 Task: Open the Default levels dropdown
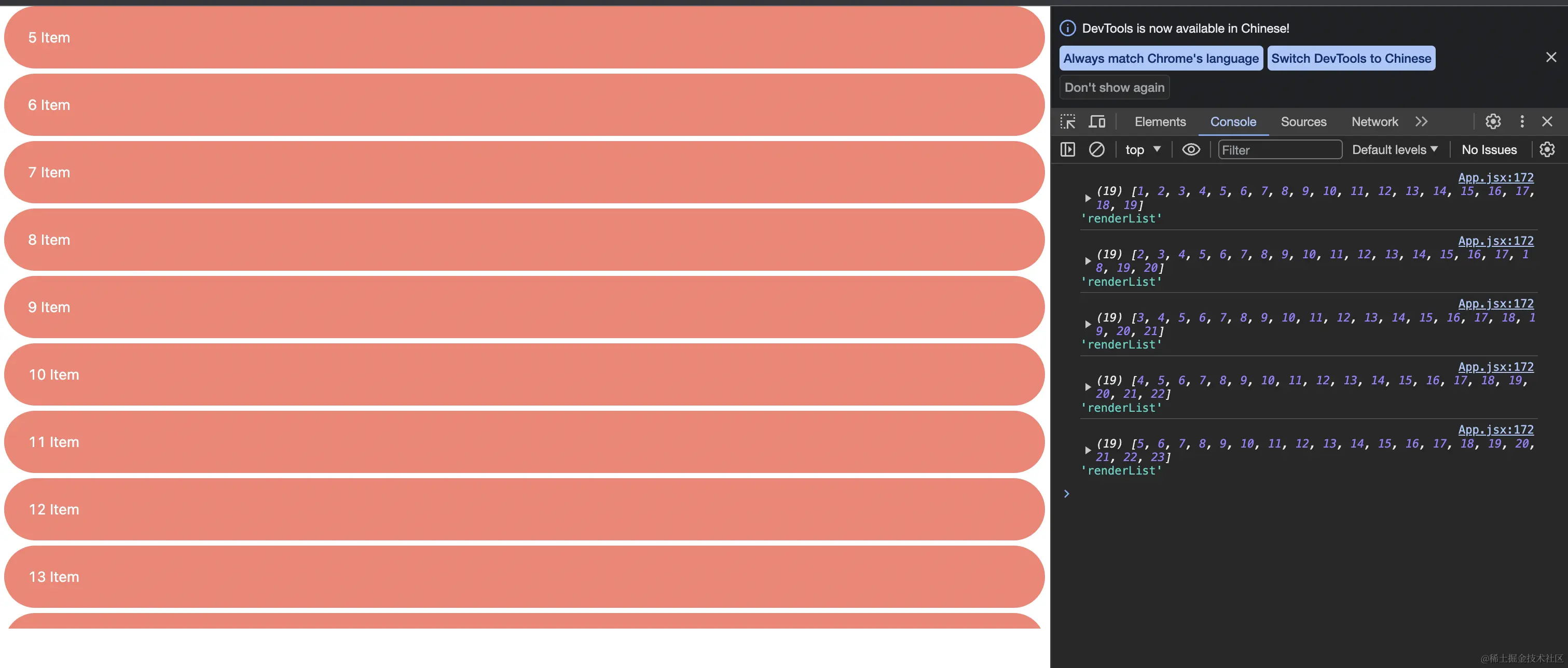1395,149
